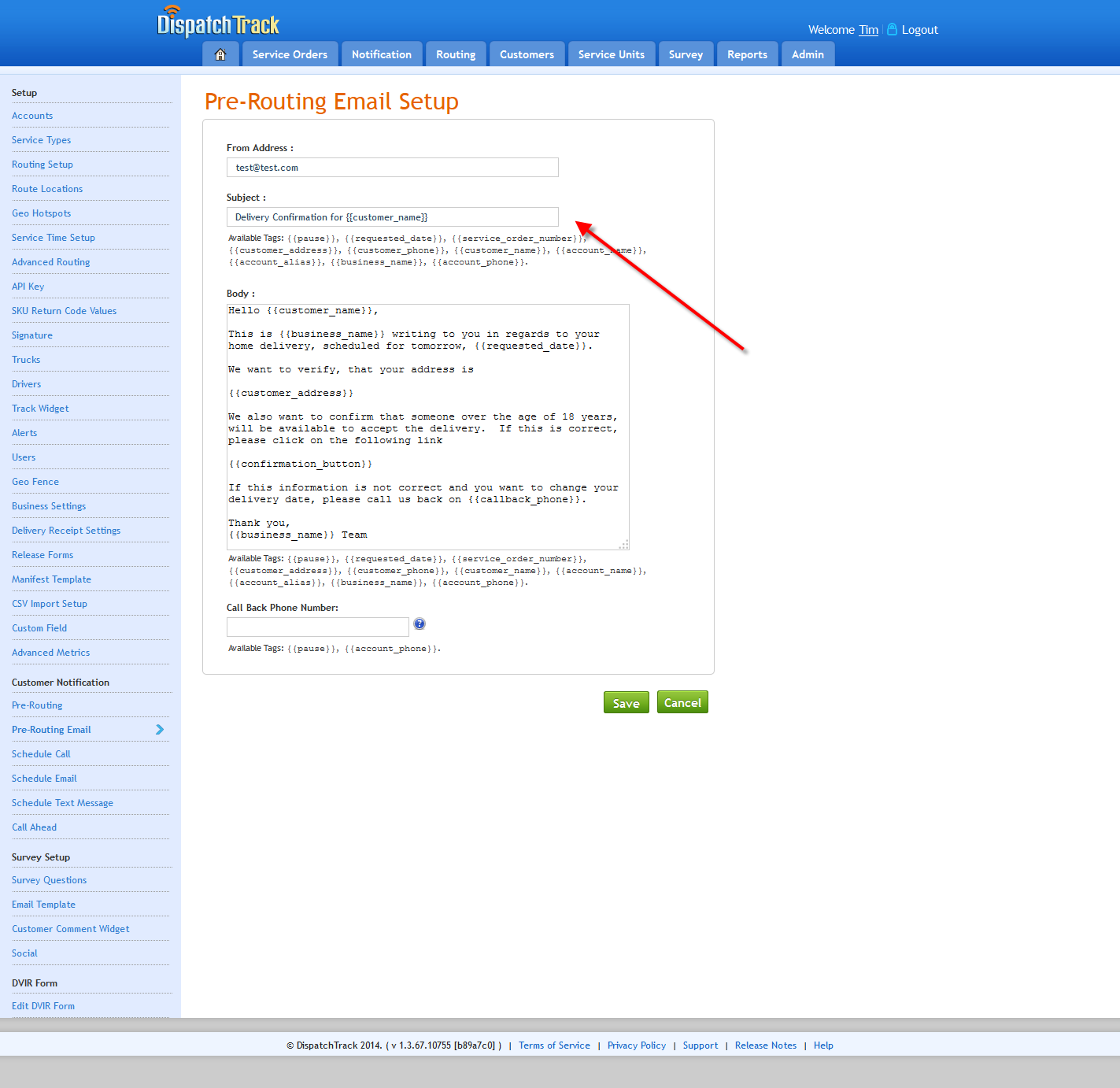The height and width of the screenshot is (1088, 1120).
Task: Select the Notification tab
Action: [381, 54]
